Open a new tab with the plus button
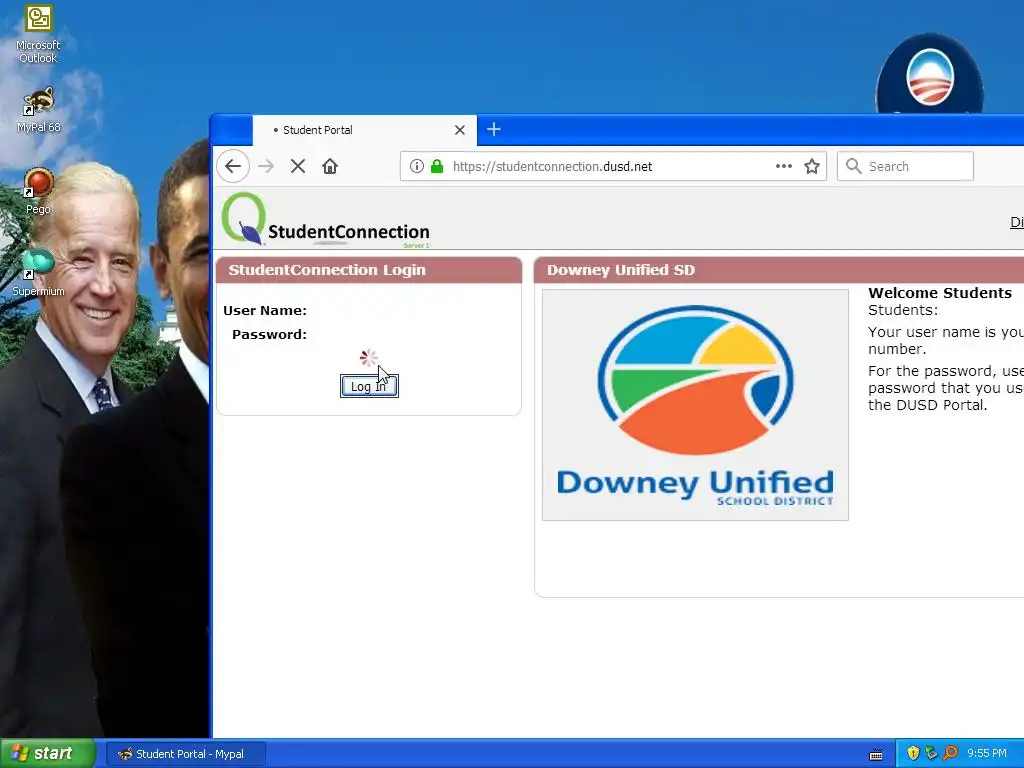Viewport: 1024px width, 768px height. point(494,129)
